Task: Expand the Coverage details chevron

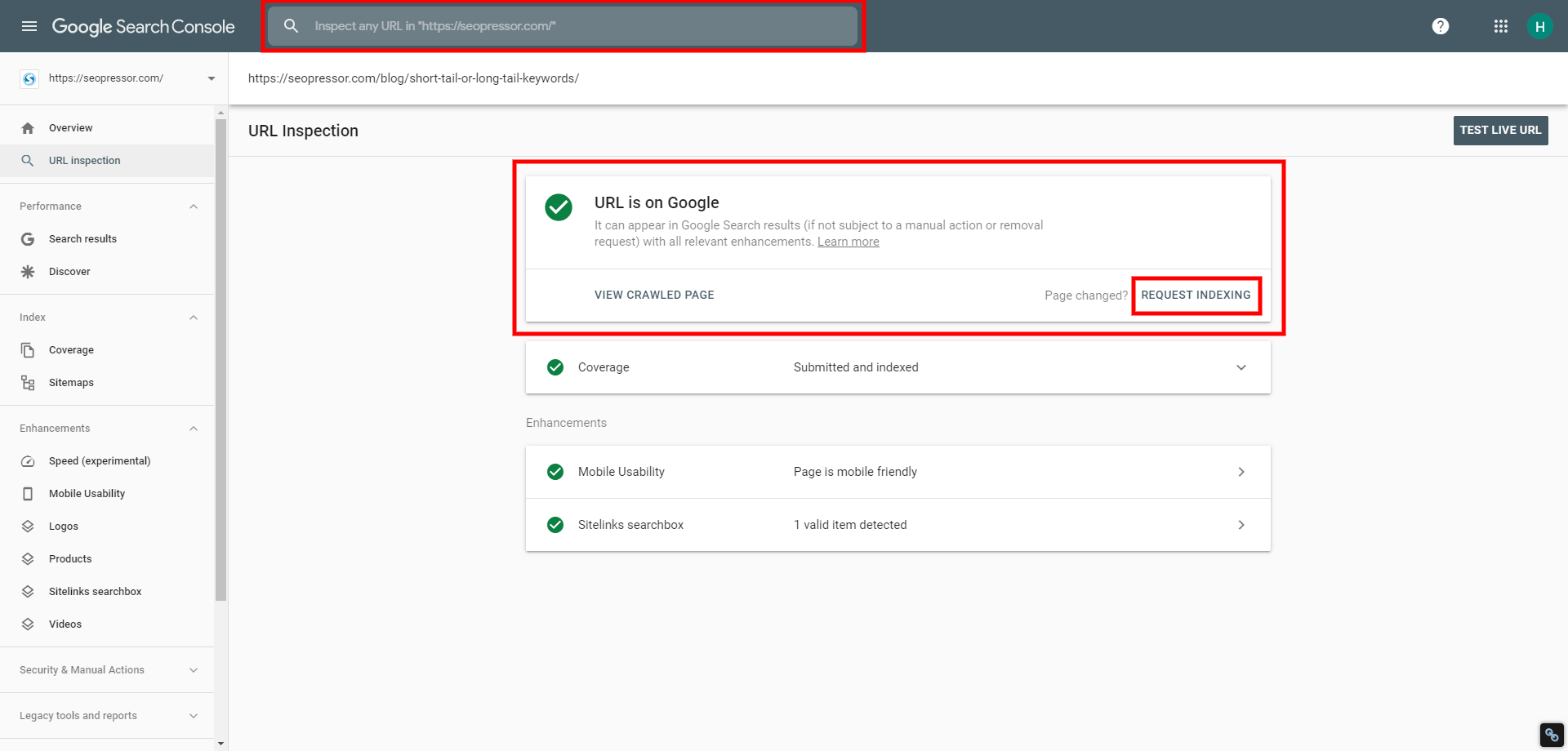Action: [x=1241, y=367]
